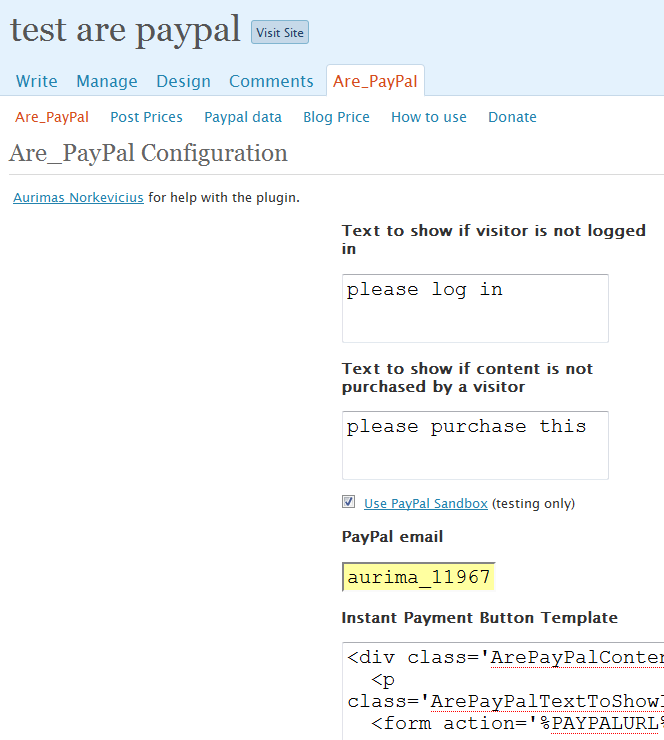Open the Write tab

pyautogui.click(x=37, y=81)
